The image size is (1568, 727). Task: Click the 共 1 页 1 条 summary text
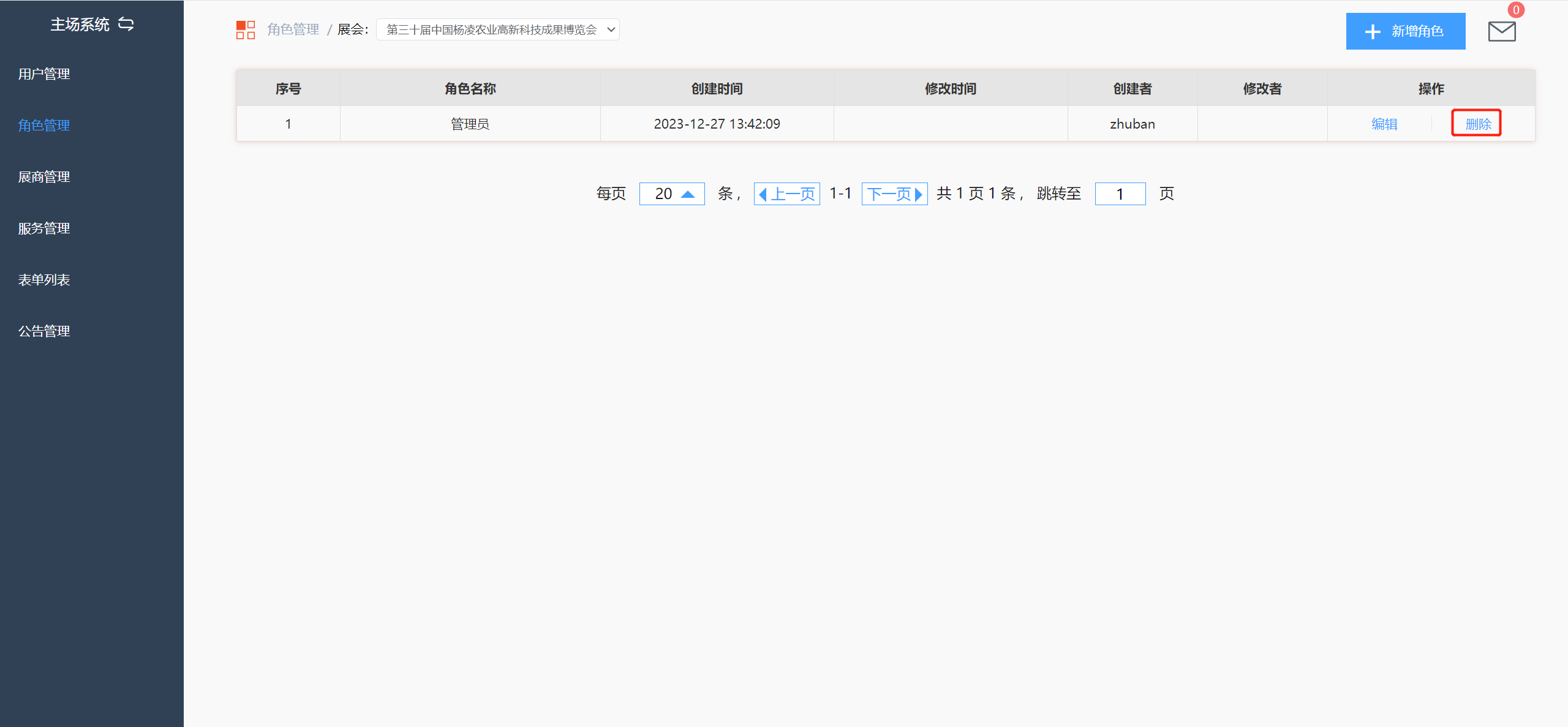tap(976, 194)
